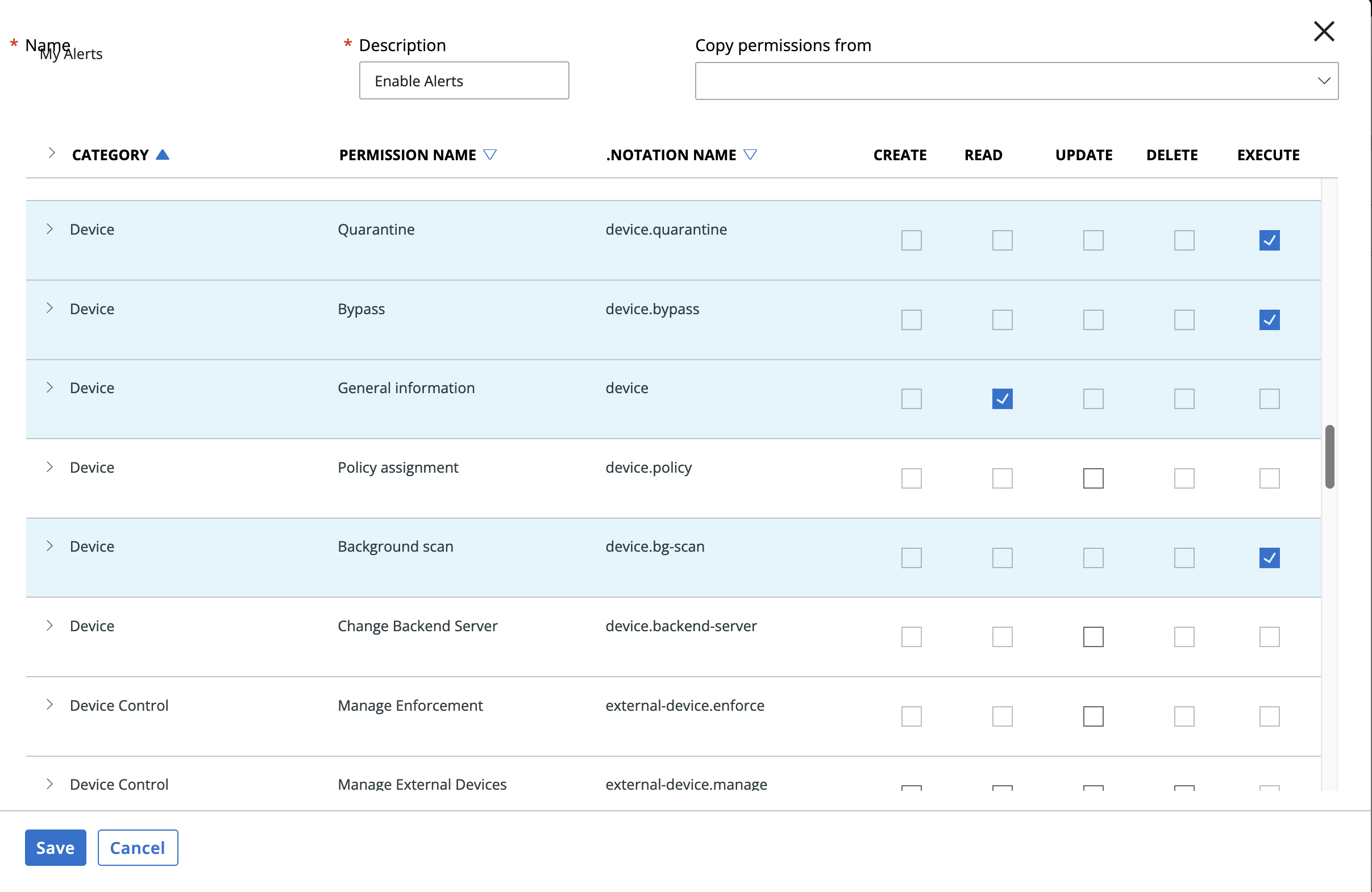The image size is (1372, 892).
Task: Click the close dialog X button
Action: 1323,31
